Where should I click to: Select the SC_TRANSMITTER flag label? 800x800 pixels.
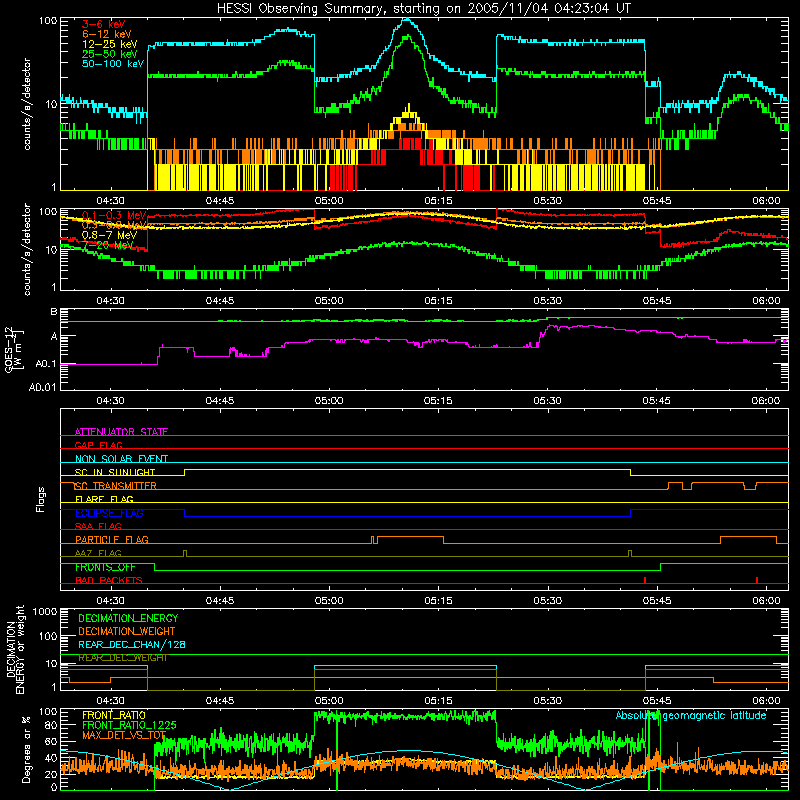(x=116, y=486)
